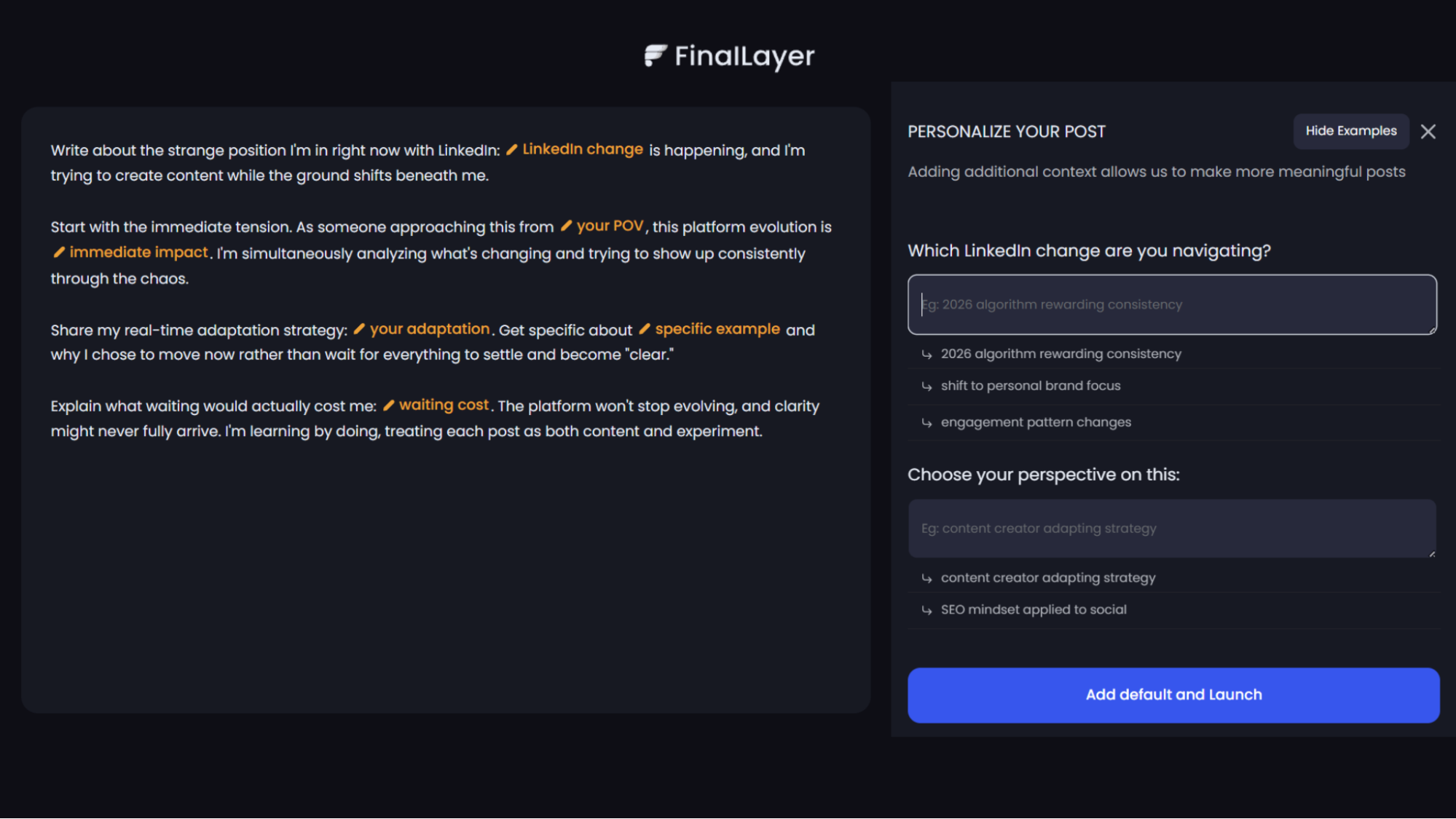Click the perspective input field
This screenshot has height=819, width=1456.
point(1171,529)
